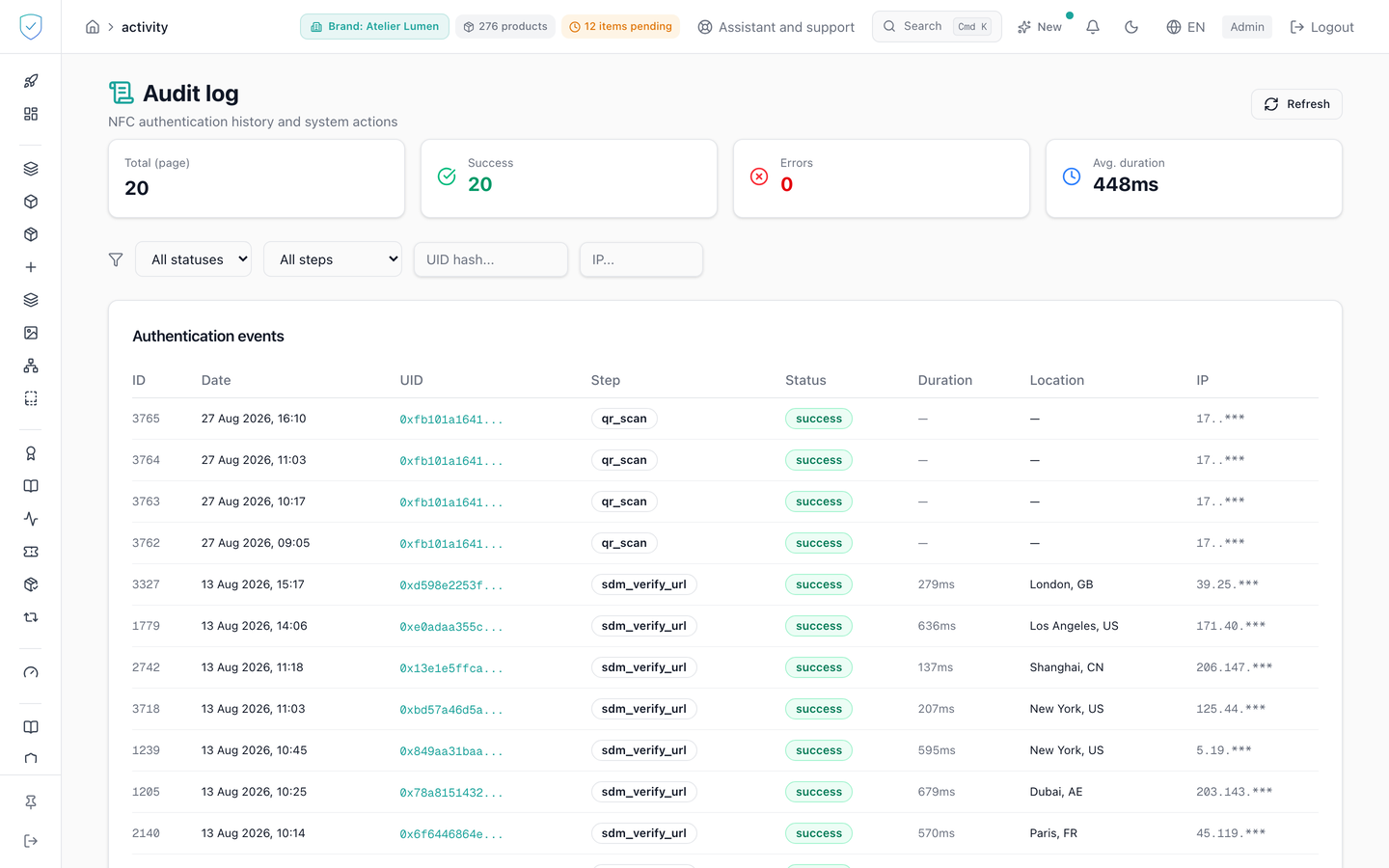Open the image gallery sidebar icon

[x=31, y=333]
